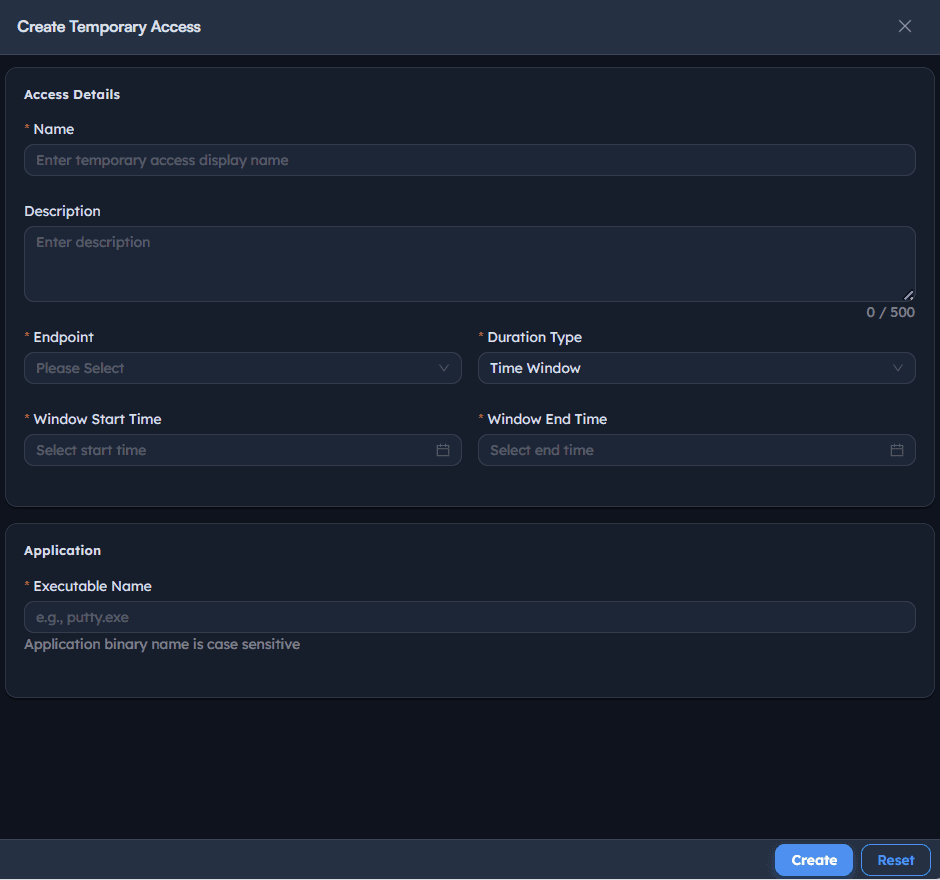
Task: Click the Window Start Time calendar icon
Action: coord(443,450)
